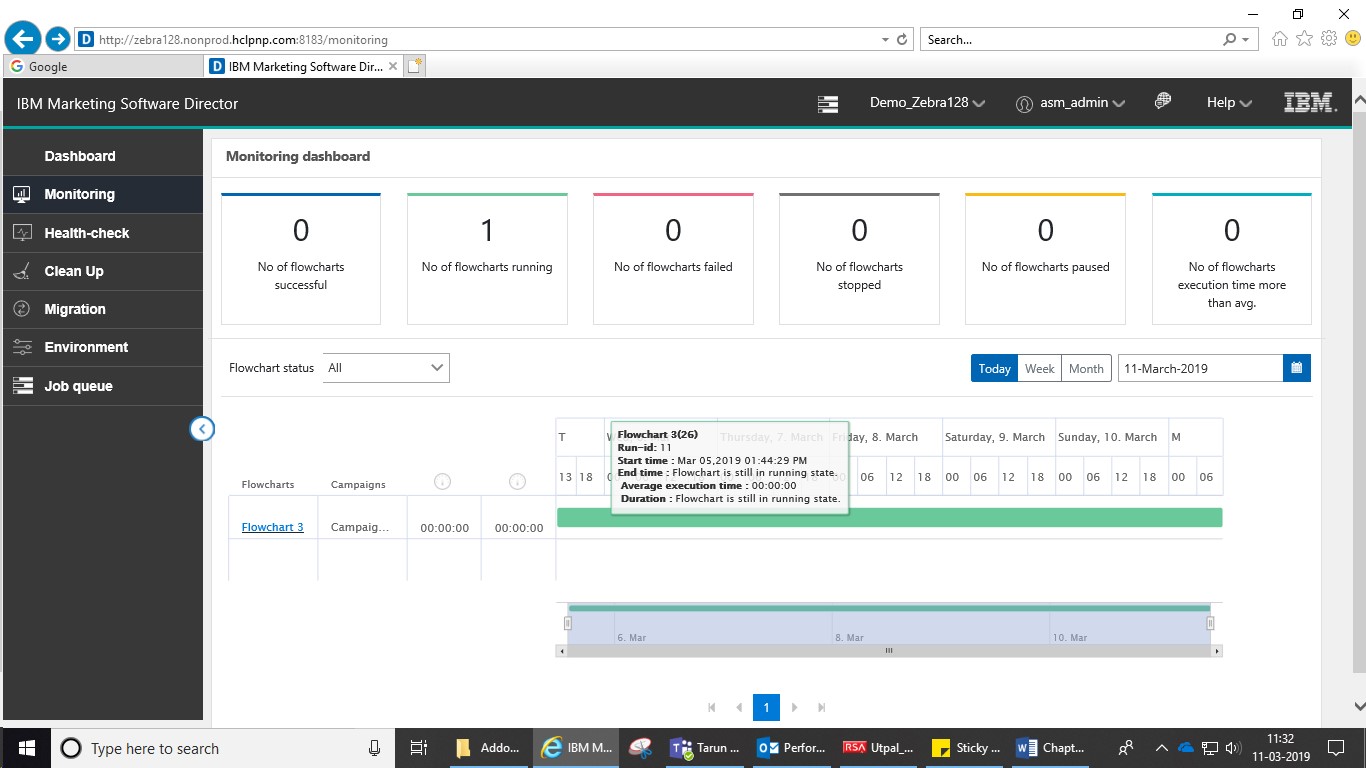
Task: Switch to the Week view
Action: click(1039, 368)
